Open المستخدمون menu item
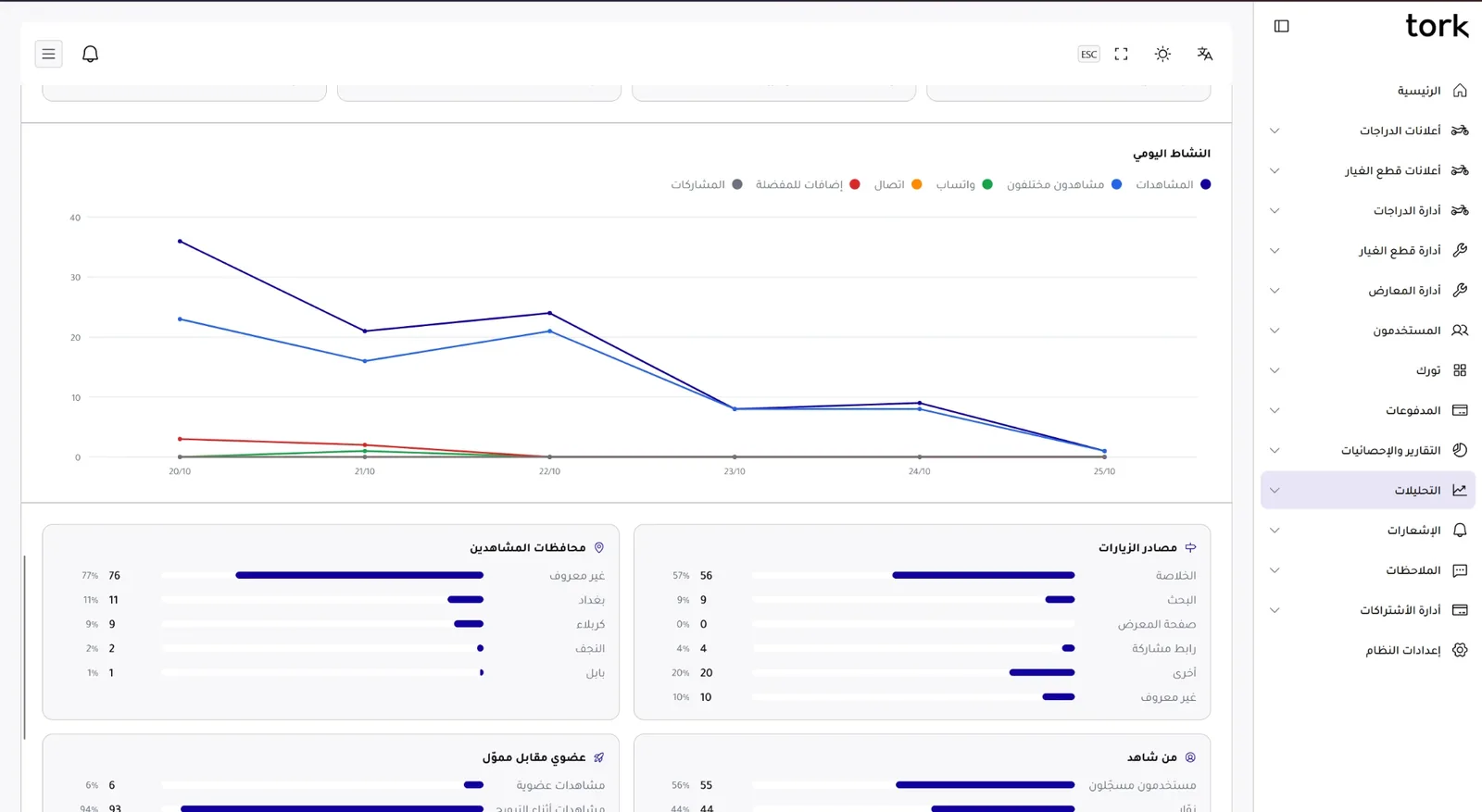1482x812 pixels. 1368,331
